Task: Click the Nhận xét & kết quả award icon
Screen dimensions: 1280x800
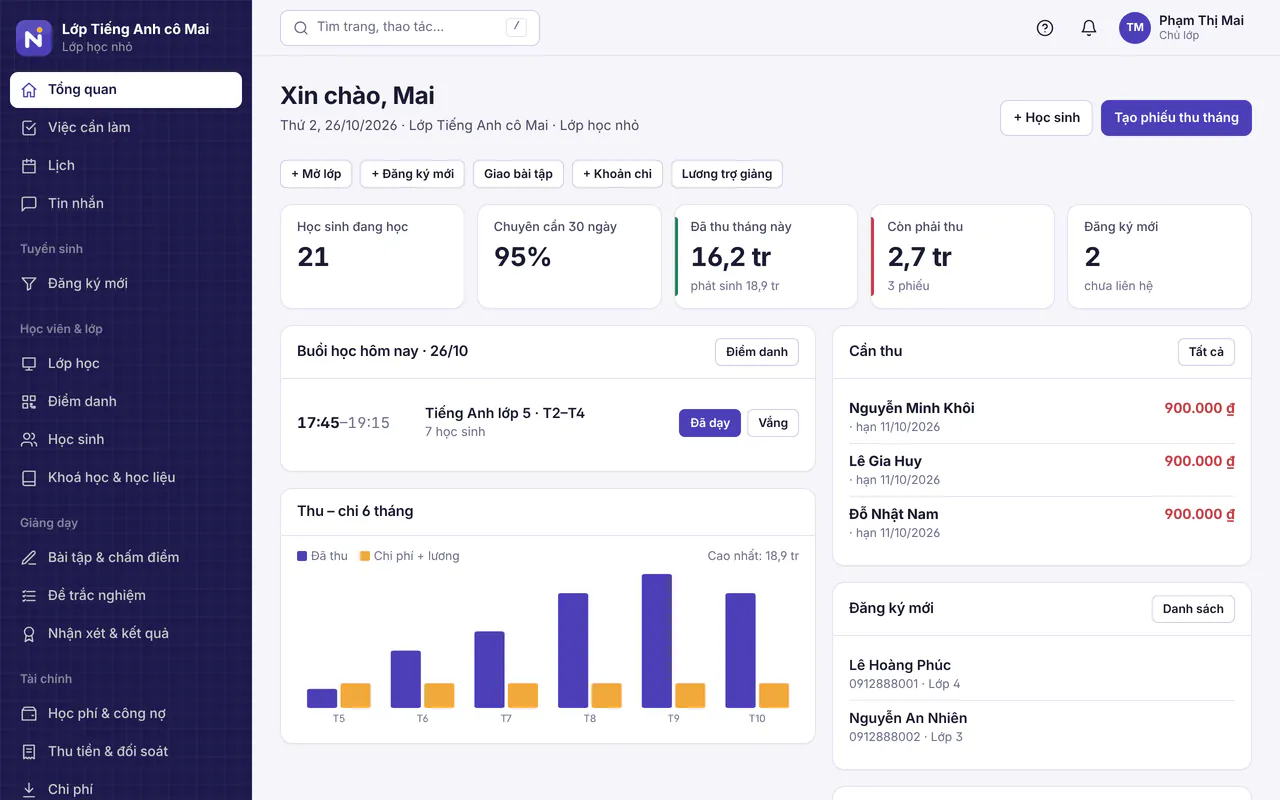Action: point(29,634)
